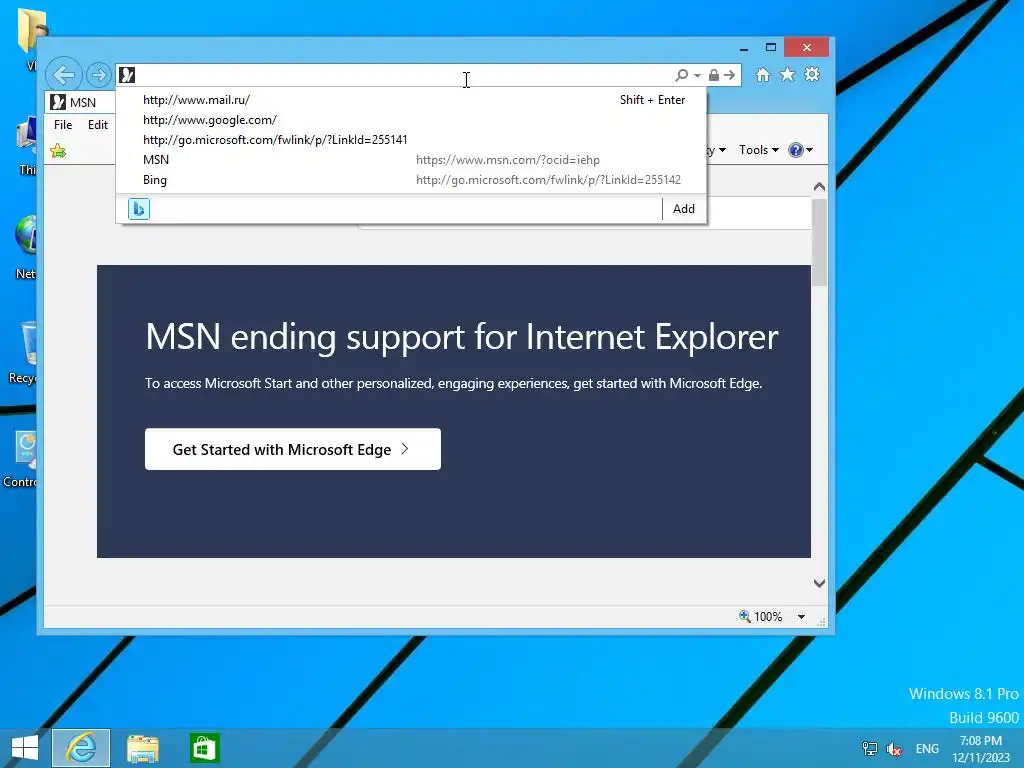Click the address bar input field
This screenshot has height=768, width=1024.
[x=405, y=75]
